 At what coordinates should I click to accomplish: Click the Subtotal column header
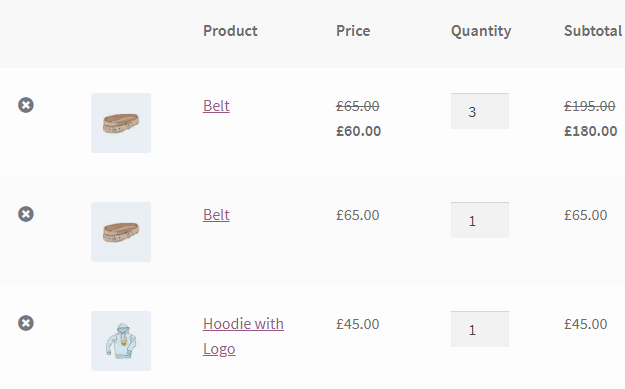click(x=593, y=31)
